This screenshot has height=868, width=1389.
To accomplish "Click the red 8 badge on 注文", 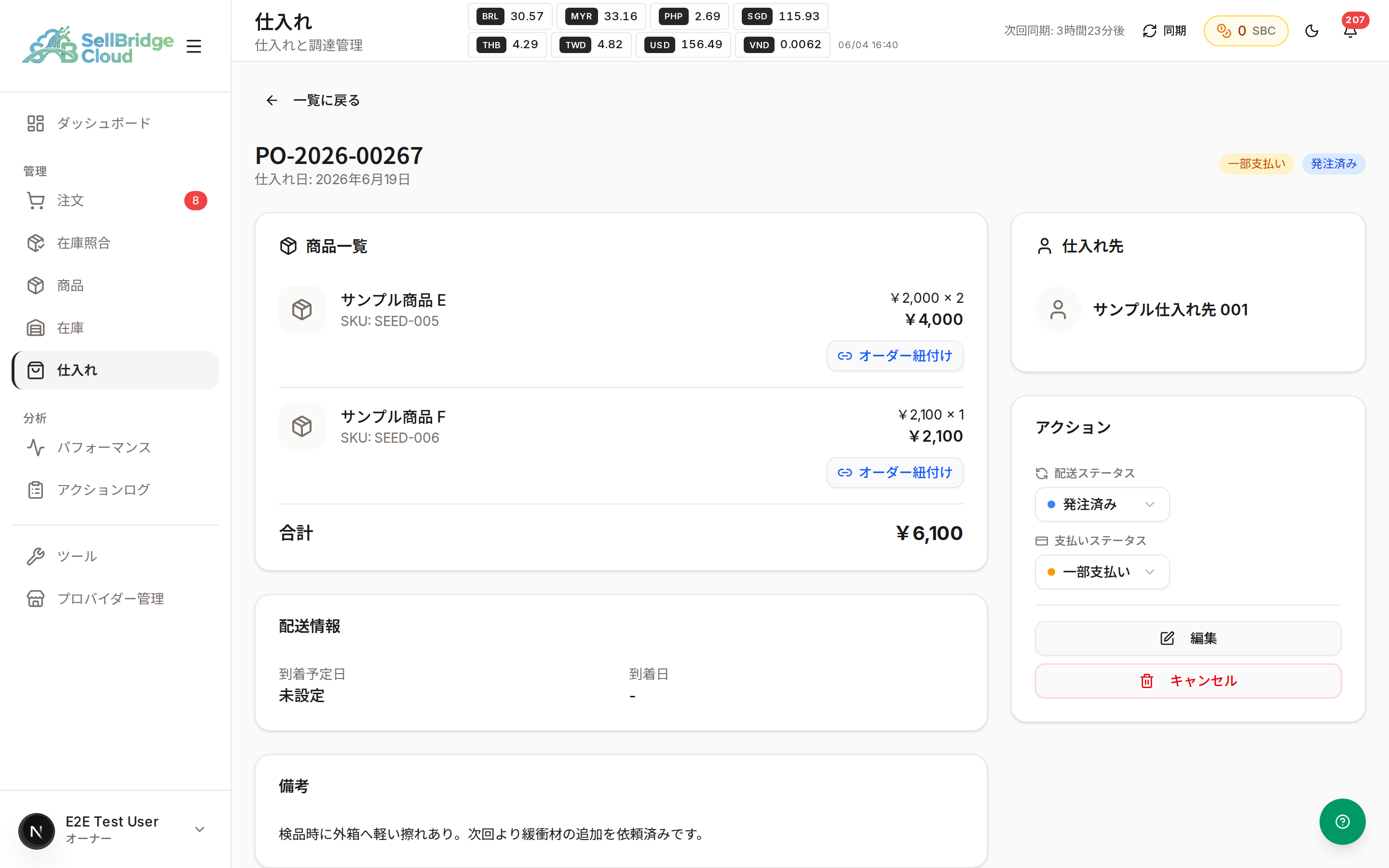I will 196,200.
